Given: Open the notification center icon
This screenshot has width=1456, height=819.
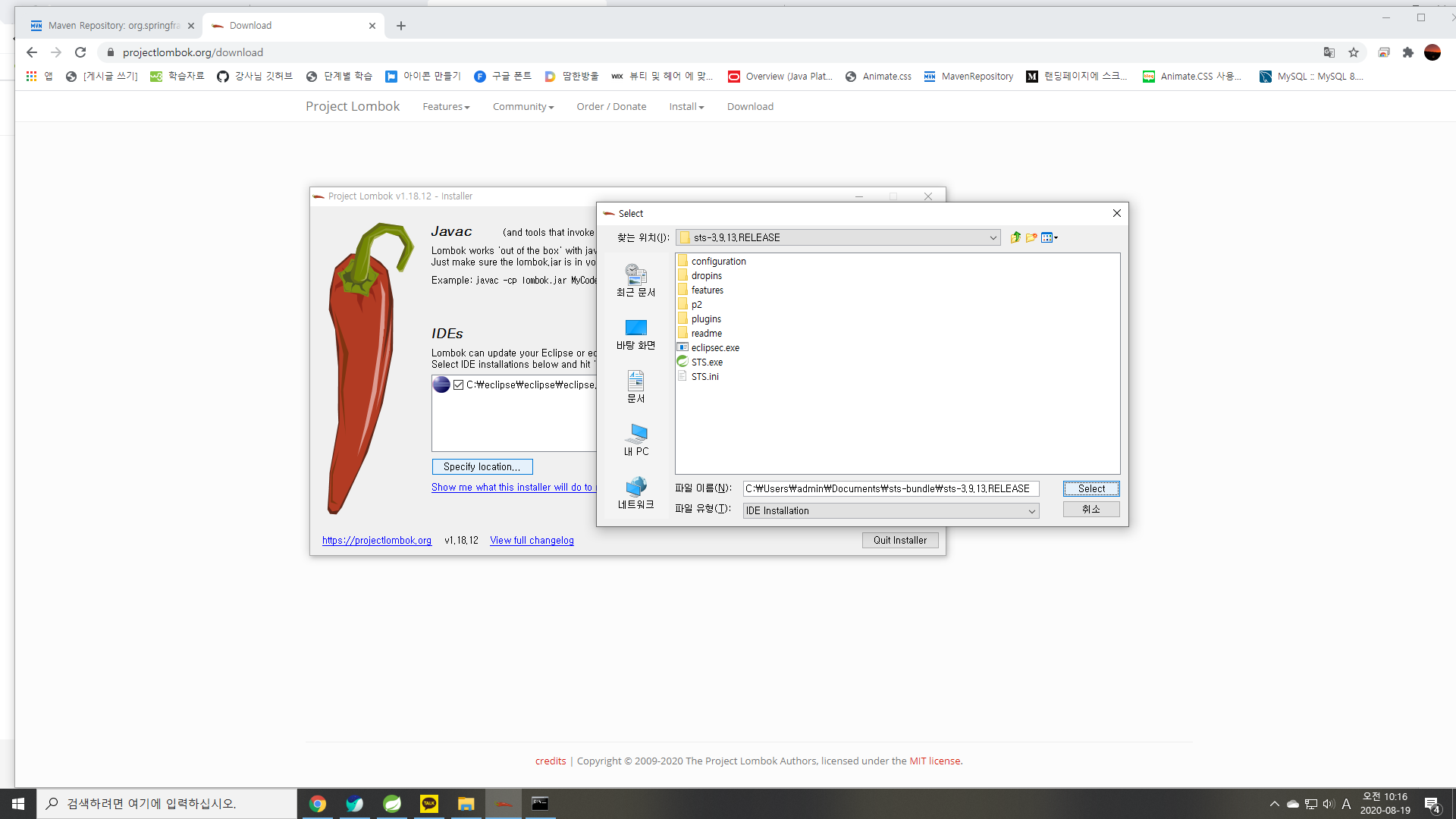Looking at the screenshot, I should click(x=1432, y=804).
